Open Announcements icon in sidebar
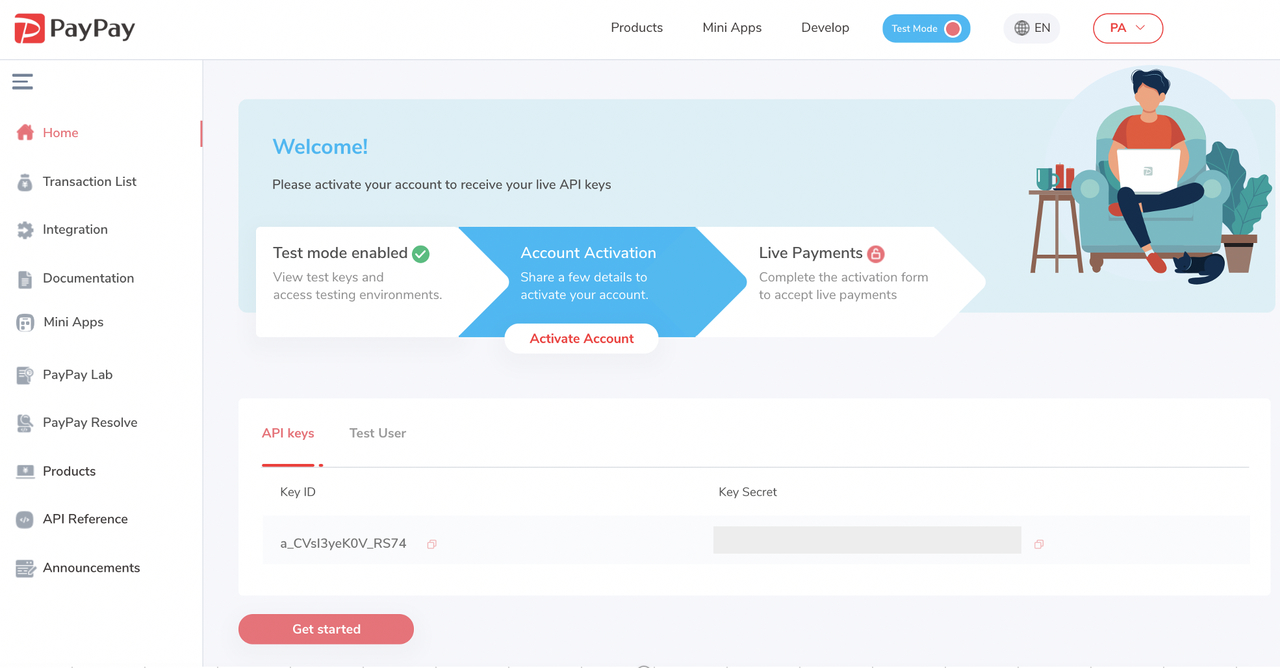This screenshot has height=668, width=1280. [25, 568]
